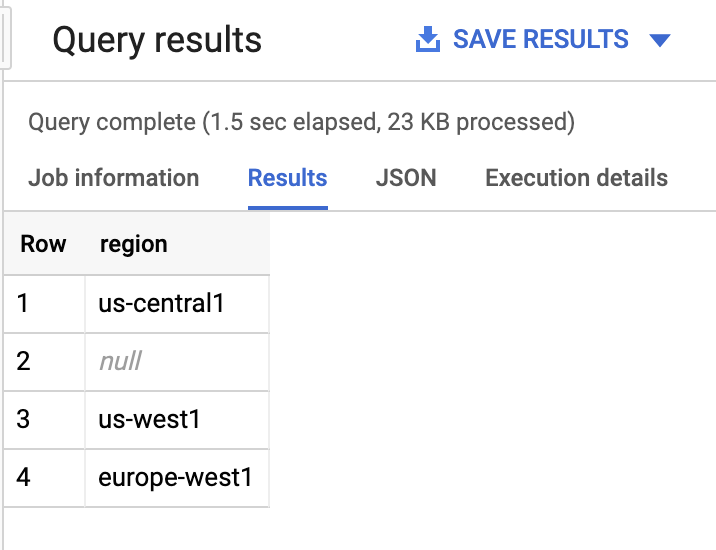This screenshot has width=716, height=550.
Task: Open the Save Results dropdown arrow
Action: point(660,40)
